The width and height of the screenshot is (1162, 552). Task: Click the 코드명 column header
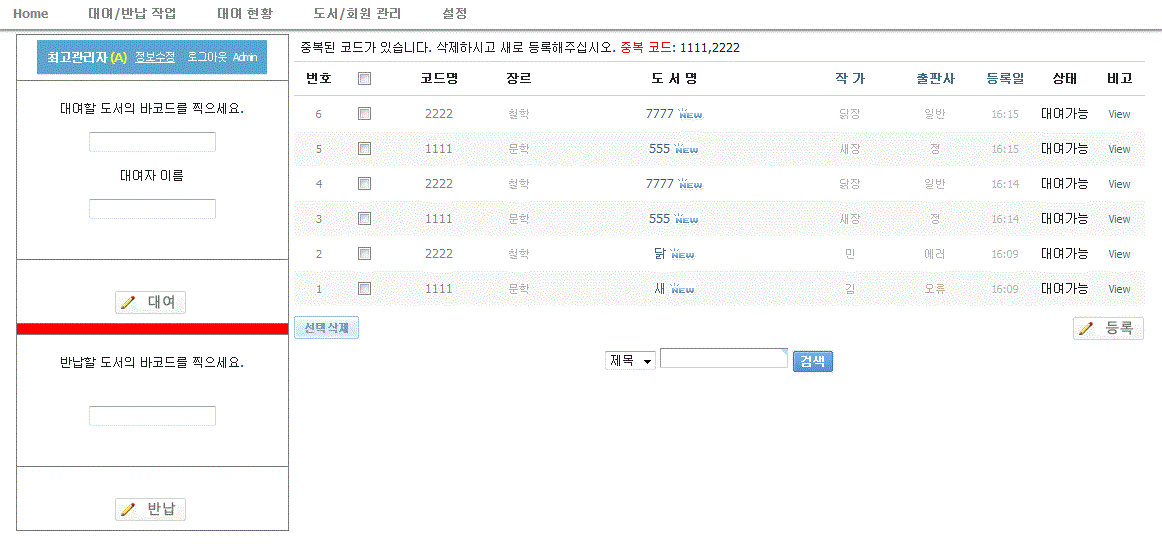click(439, 79)
